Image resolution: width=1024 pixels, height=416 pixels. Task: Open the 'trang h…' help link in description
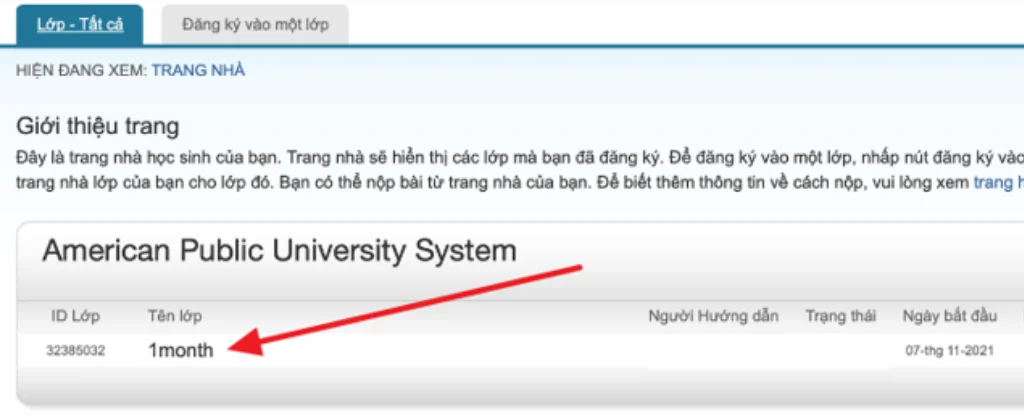997,184
